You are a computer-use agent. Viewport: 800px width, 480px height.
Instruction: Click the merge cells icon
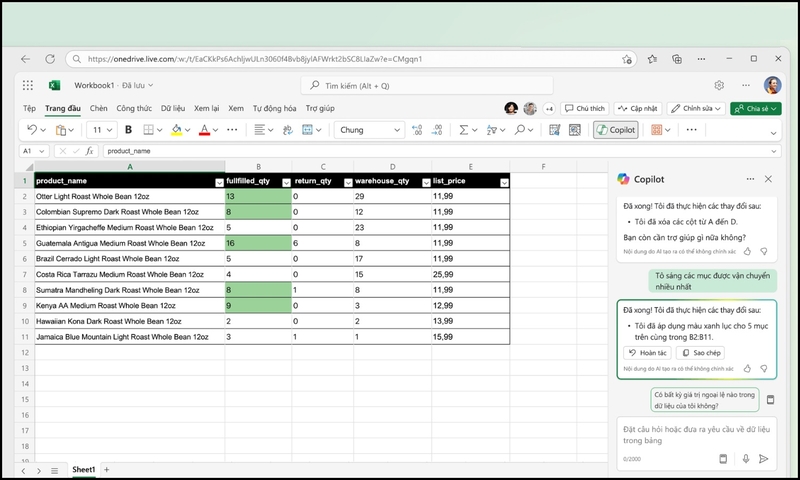tap(307, 130)
